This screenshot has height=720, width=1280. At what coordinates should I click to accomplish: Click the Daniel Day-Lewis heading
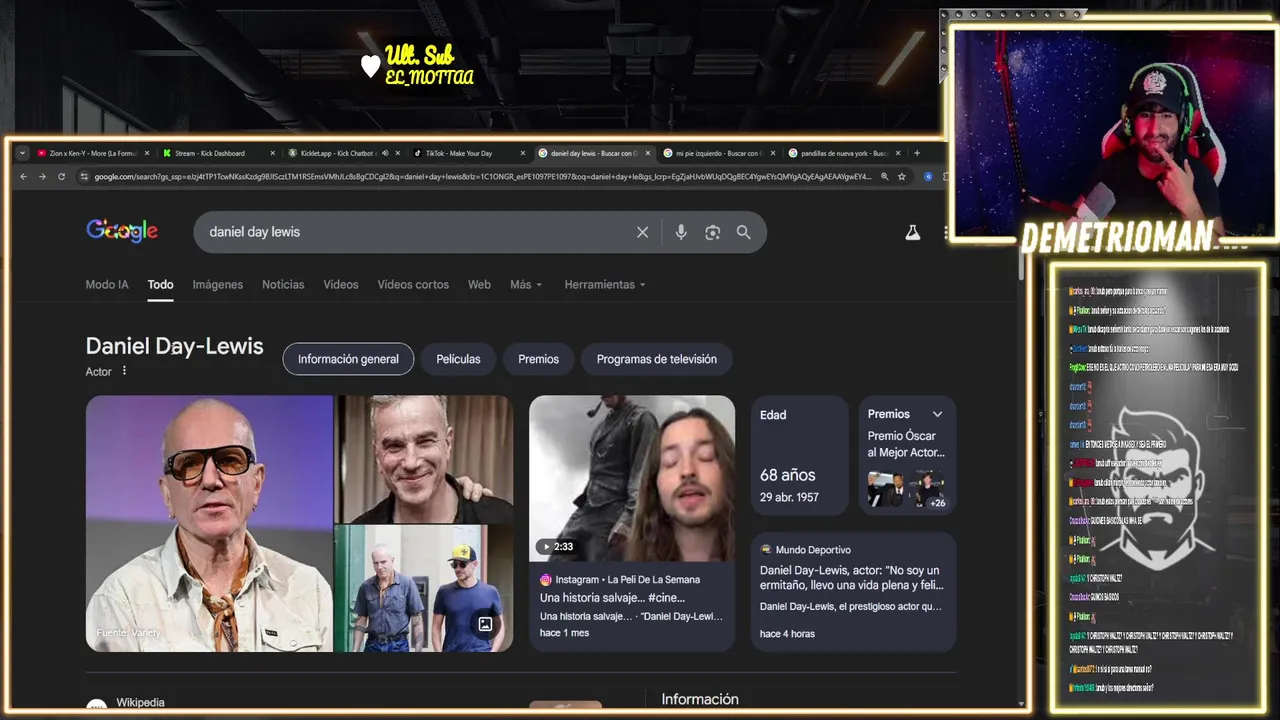tap(174, 346)
